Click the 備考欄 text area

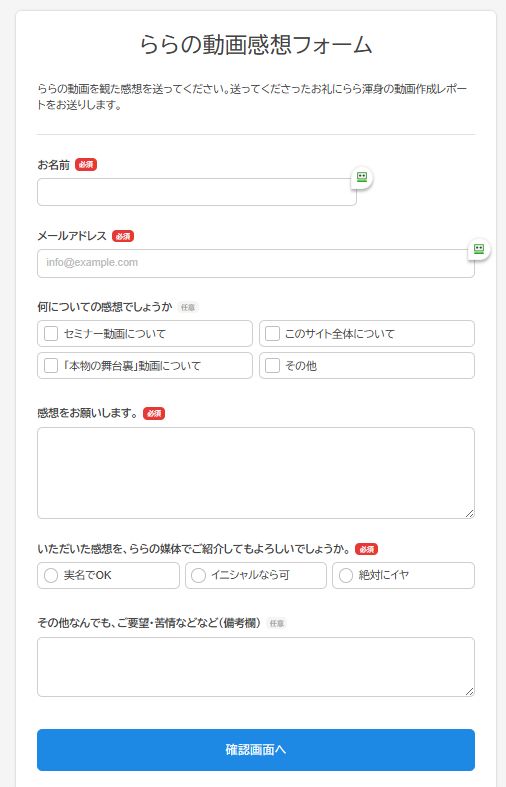click(256, 667)
